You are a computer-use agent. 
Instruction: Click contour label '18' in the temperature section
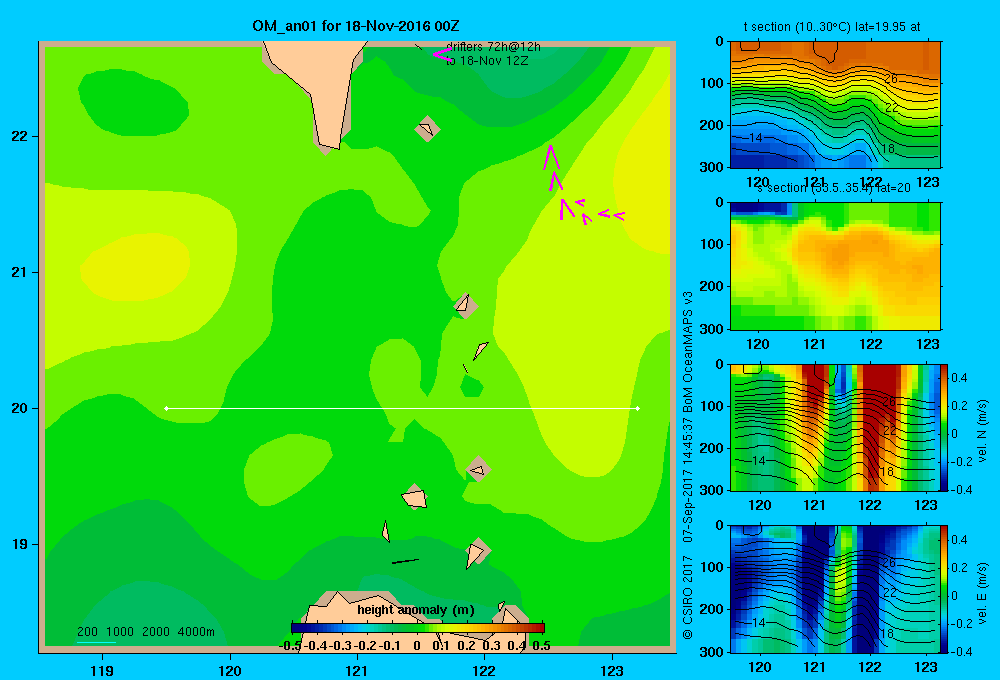tap(887, 149)
